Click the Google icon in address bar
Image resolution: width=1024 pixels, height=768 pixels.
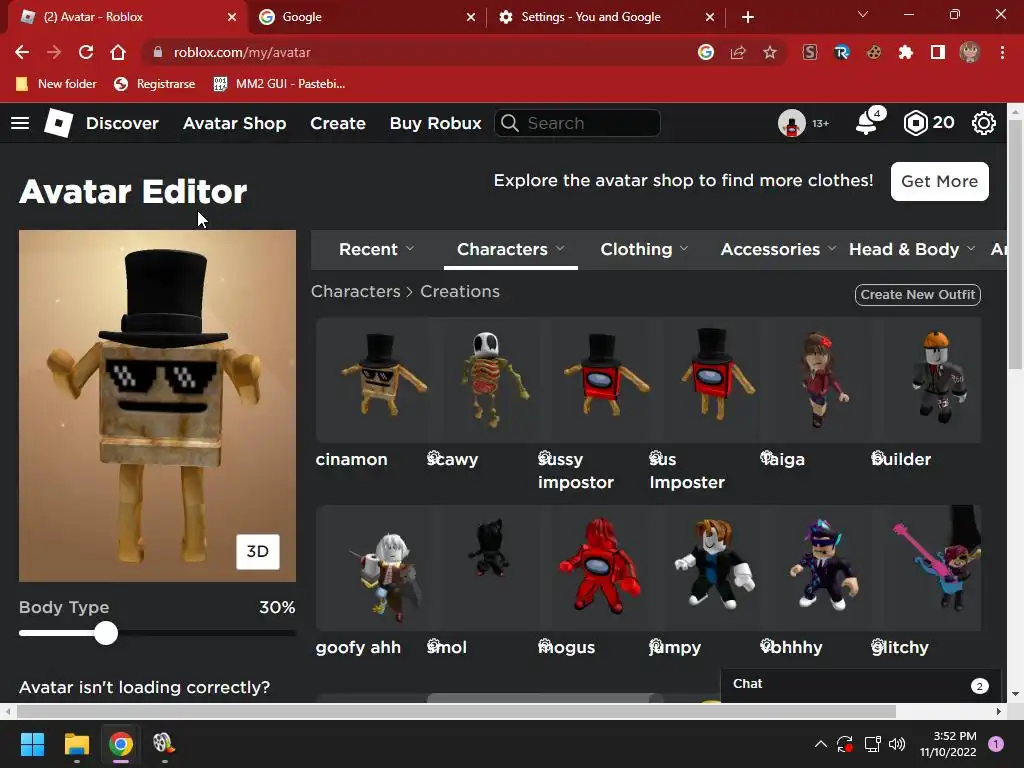click(x=706, y=52)
